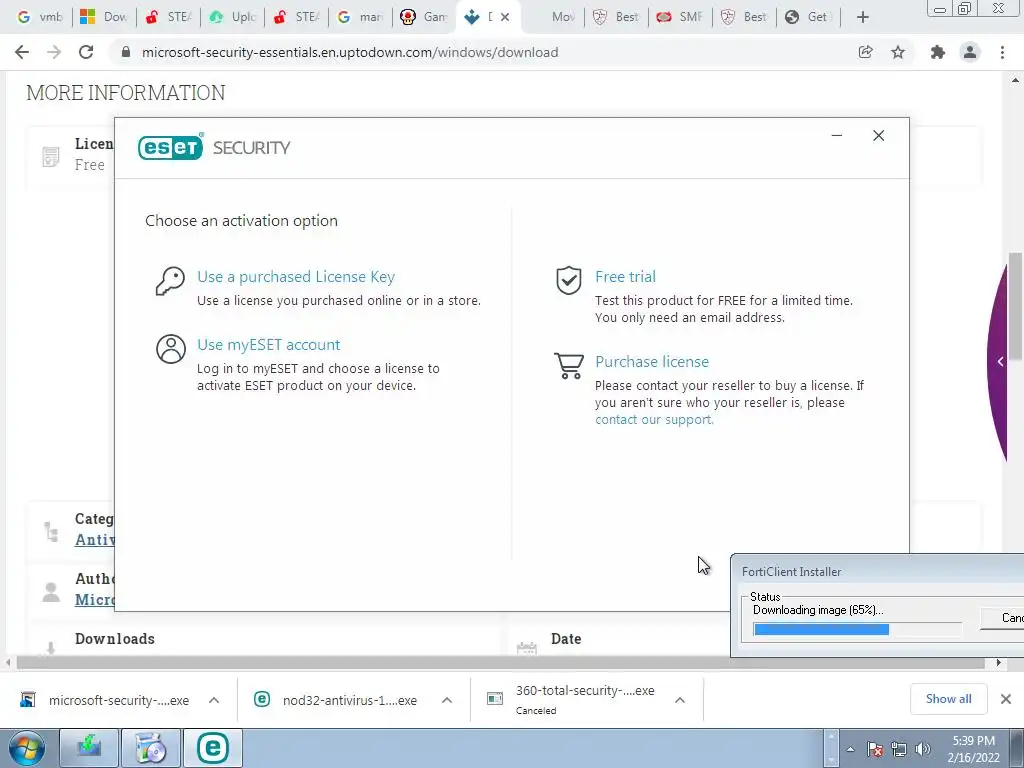Image resolution: width=1024 pixels, height=768 pixels.
Task: Click the ESET taskbar icon
Action: pyautogui.click(x=213, y=748)
